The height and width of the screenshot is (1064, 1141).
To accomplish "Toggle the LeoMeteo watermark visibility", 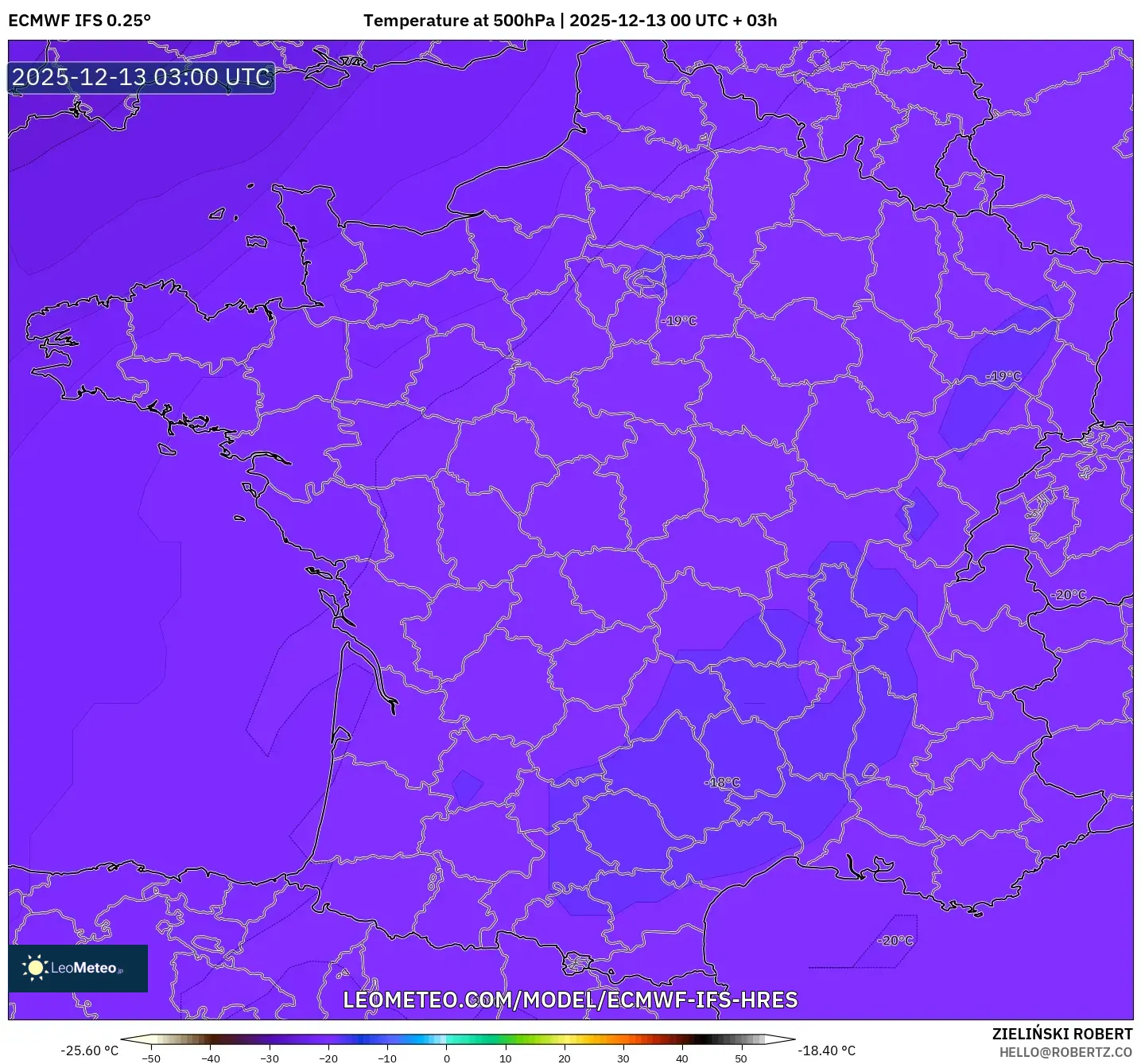I will 77,966.
